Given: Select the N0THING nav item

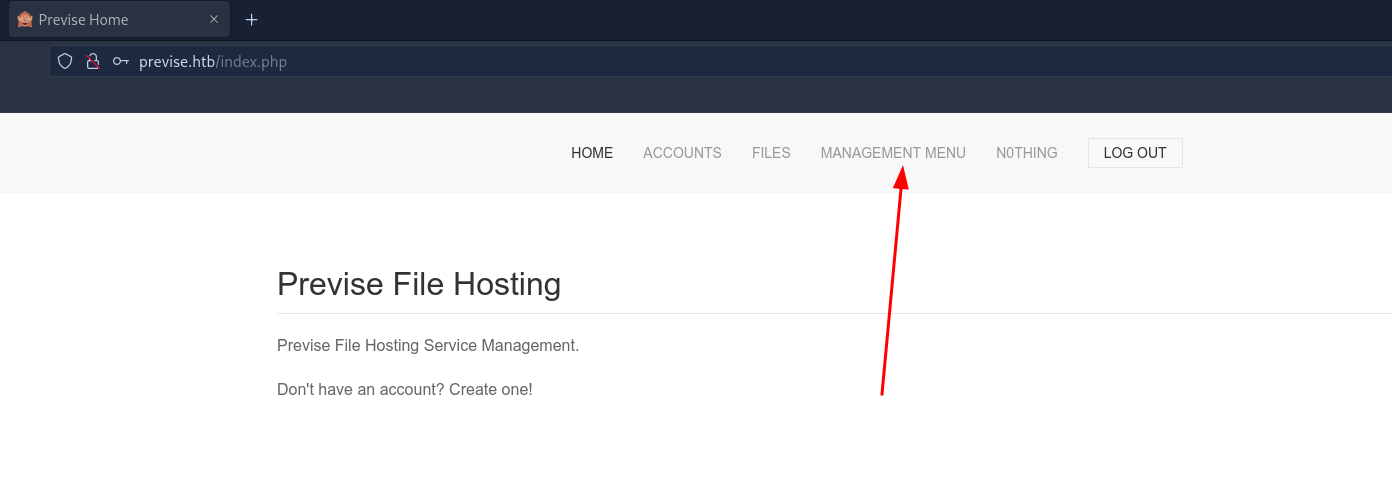Looking at the screenshot, I should click(x=1026, y=153).
